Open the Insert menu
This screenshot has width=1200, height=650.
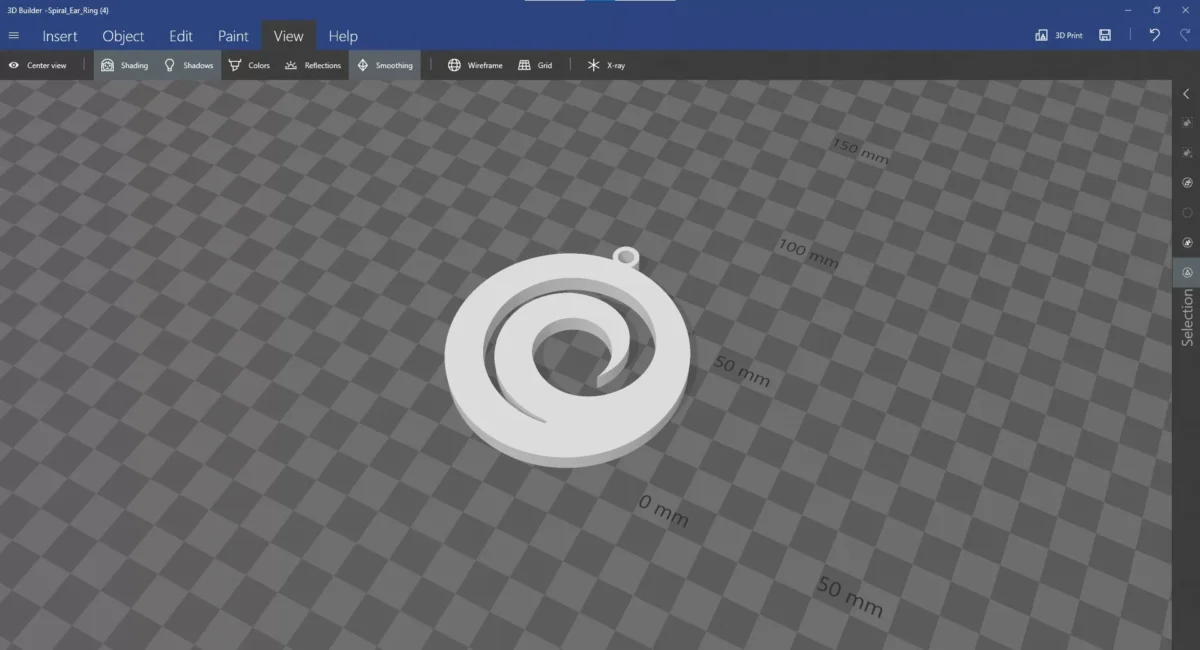60,36
